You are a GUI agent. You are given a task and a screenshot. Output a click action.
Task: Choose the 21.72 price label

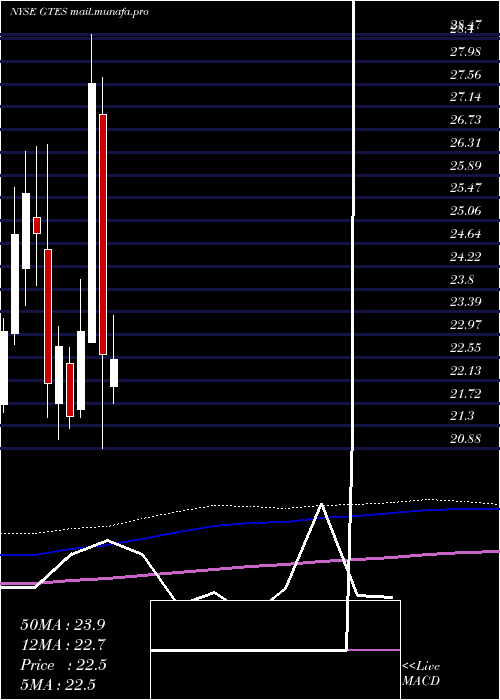click(x=466, y=393)
